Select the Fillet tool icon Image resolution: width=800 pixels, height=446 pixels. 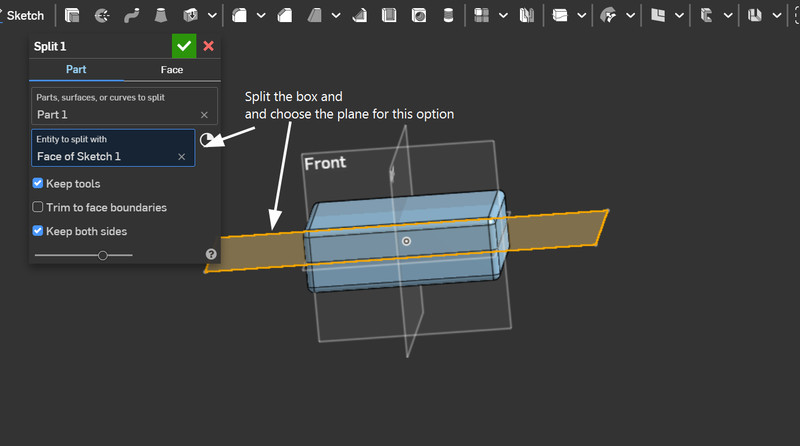[239, 16]
